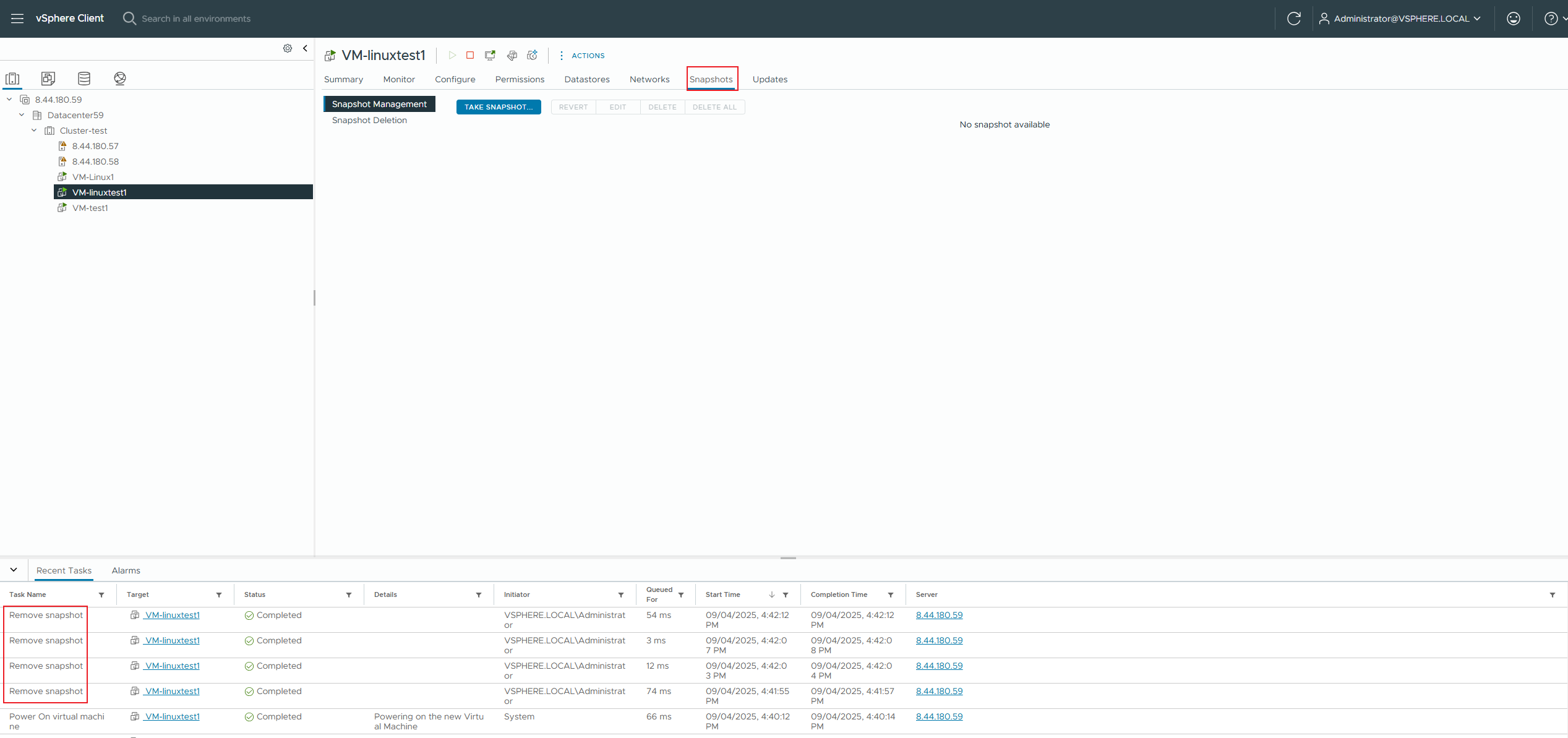
Task: Launch the VM remote console
Action: 490,56
